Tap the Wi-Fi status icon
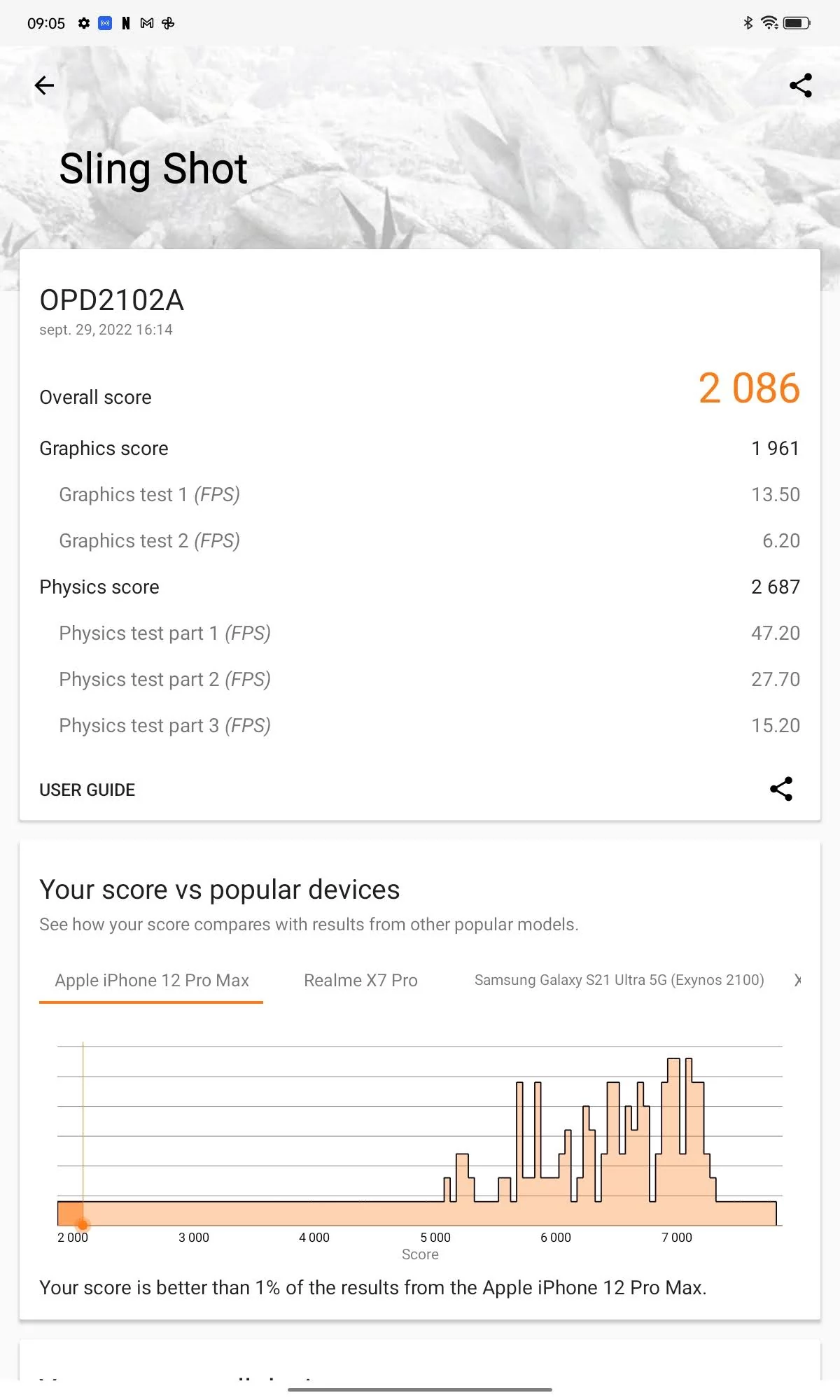 coord(769,22)
